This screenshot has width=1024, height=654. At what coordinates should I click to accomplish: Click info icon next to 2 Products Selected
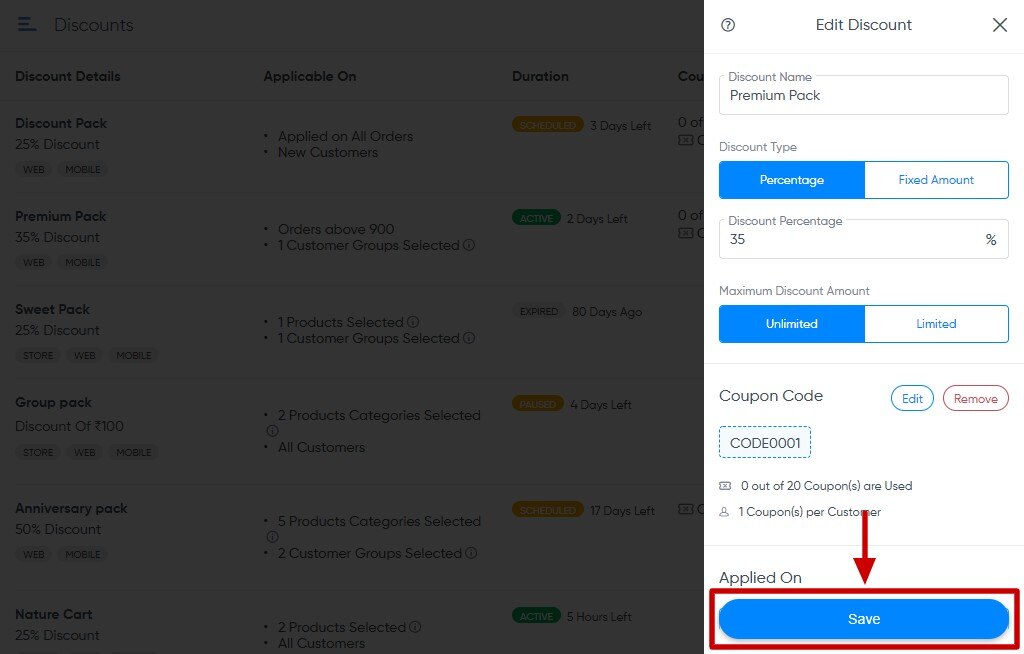point(415,627)
